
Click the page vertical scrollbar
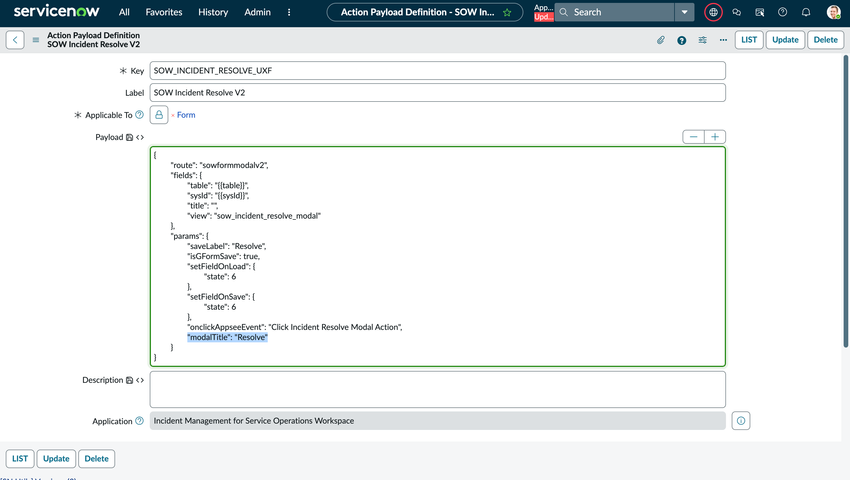846,201
